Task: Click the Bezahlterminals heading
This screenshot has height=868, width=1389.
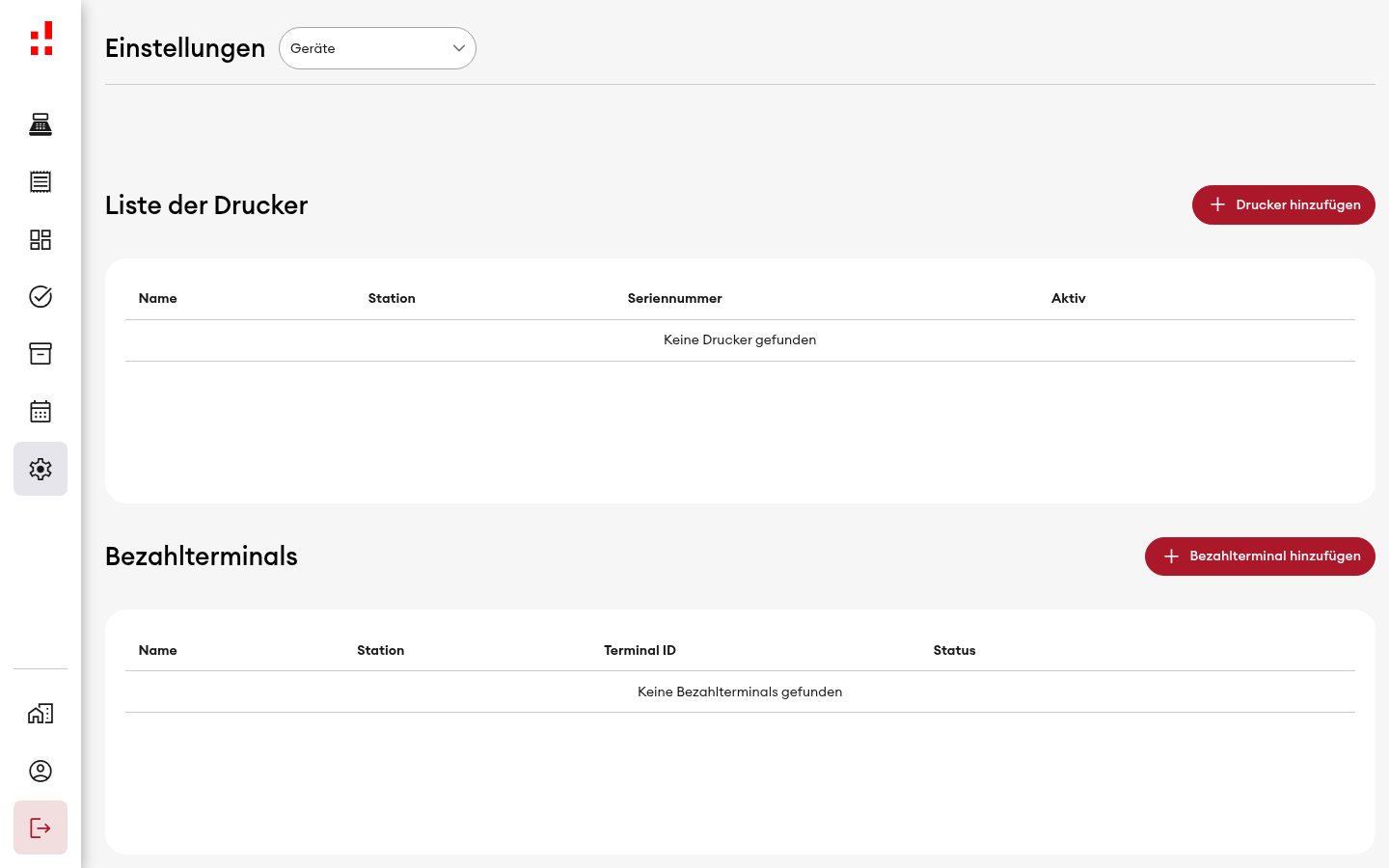Action: coord(202,556)
